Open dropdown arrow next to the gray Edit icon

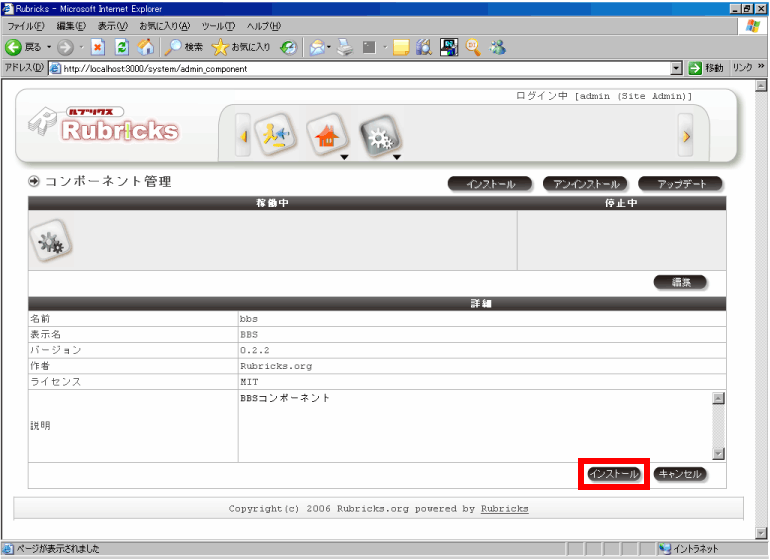tap(385, 47)
